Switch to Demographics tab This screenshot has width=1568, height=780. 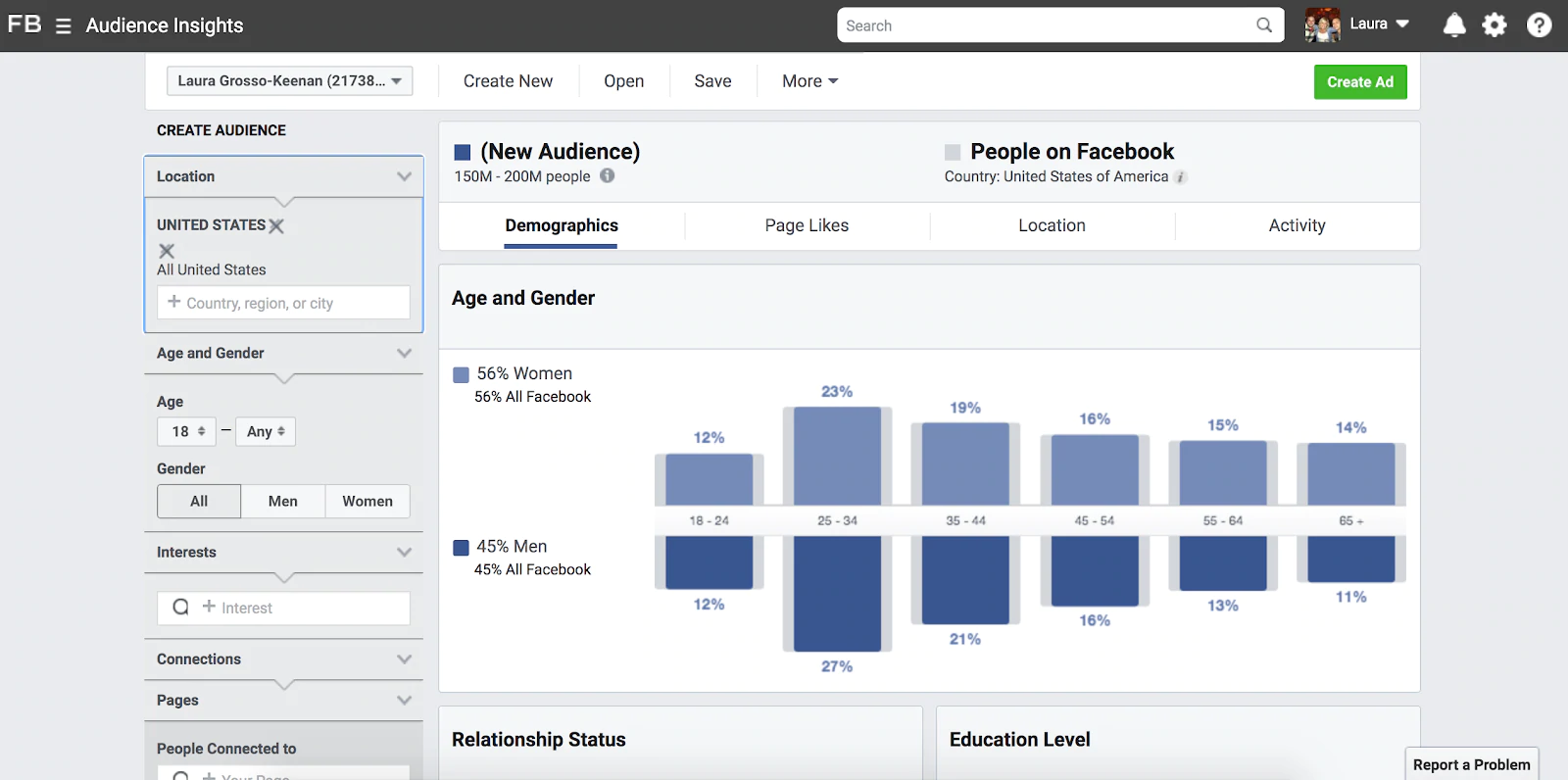pos(562,226)
